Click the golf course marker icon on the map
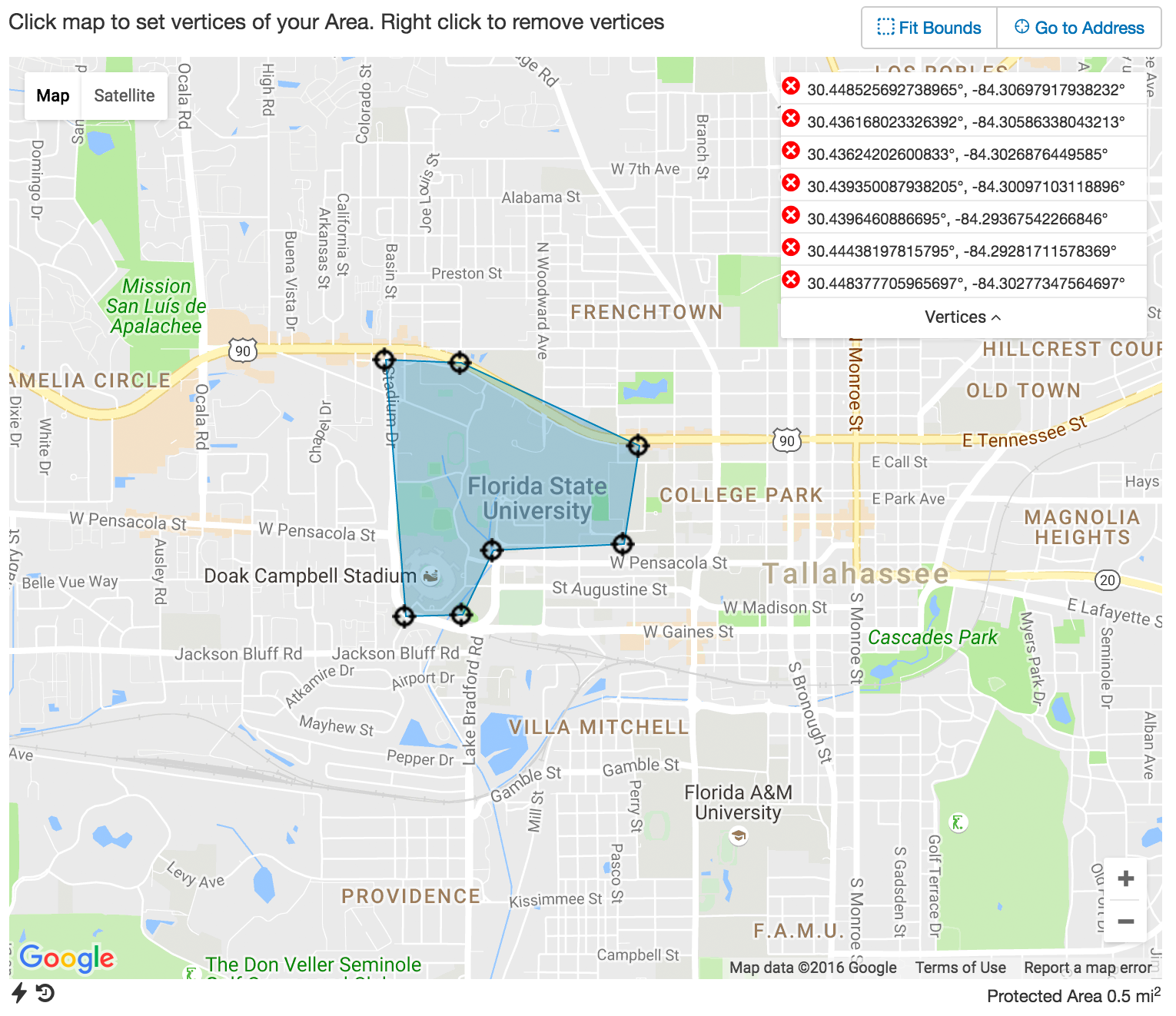 (x=957, y=822)
